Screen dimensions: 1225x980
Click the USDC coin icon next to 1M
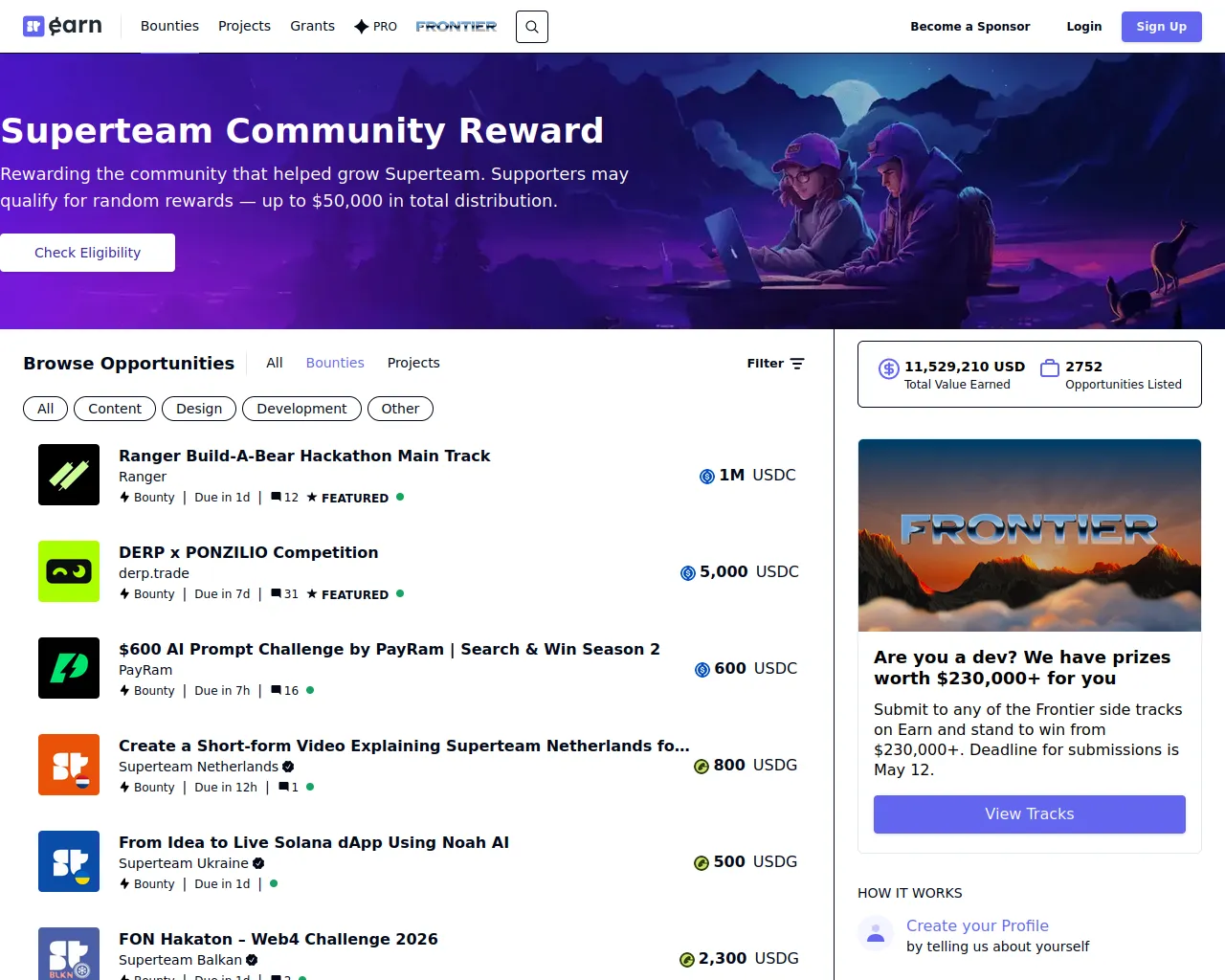[707, 477]
